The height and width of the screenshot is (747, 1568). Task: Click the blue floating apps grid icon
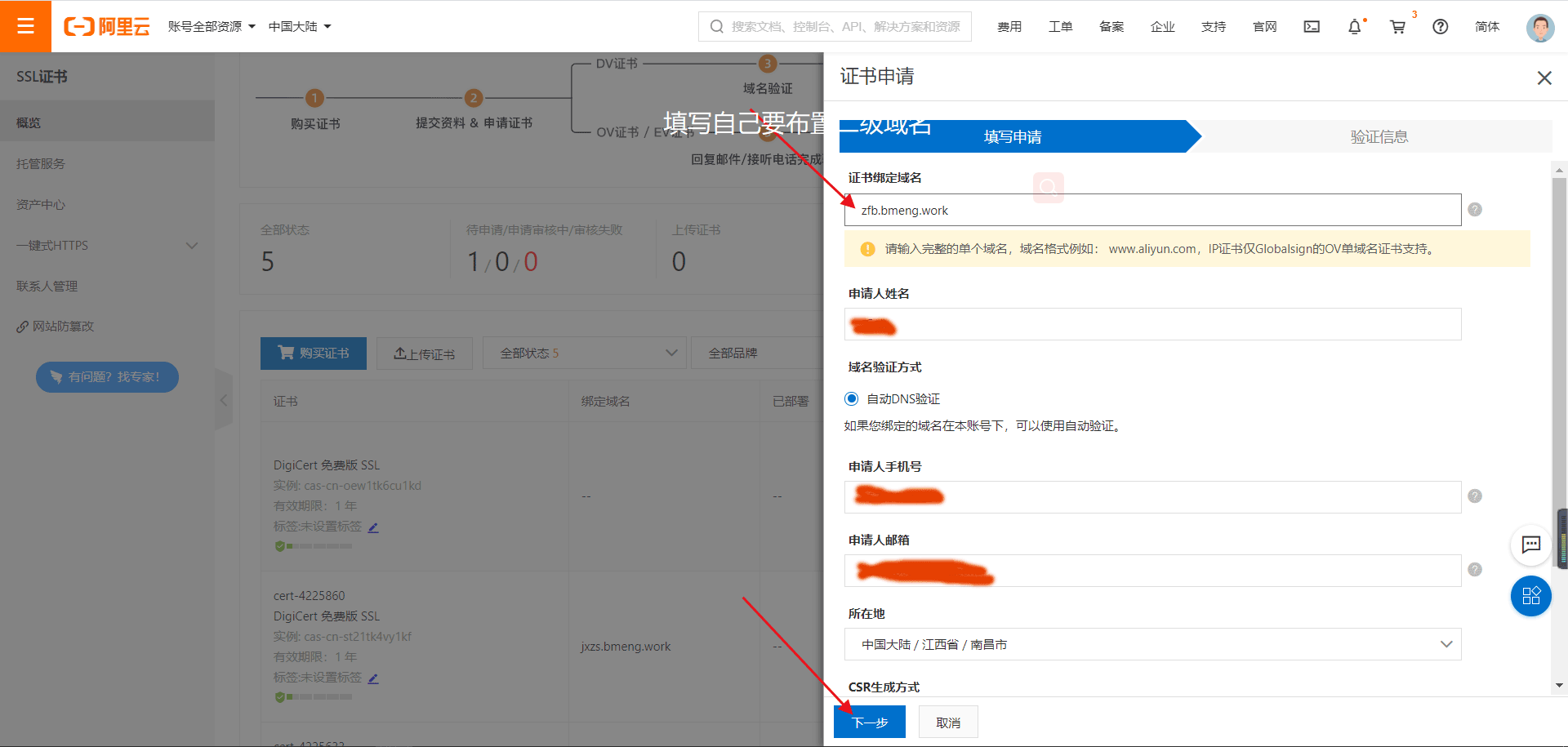1530,595
